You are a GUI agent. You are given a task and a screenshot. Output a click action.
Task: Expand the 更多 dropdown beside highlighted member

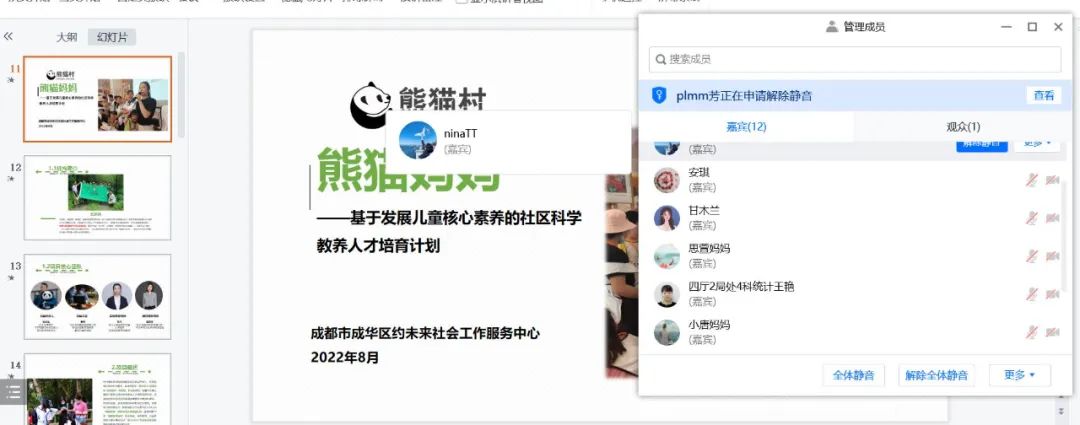(1038, 144)
